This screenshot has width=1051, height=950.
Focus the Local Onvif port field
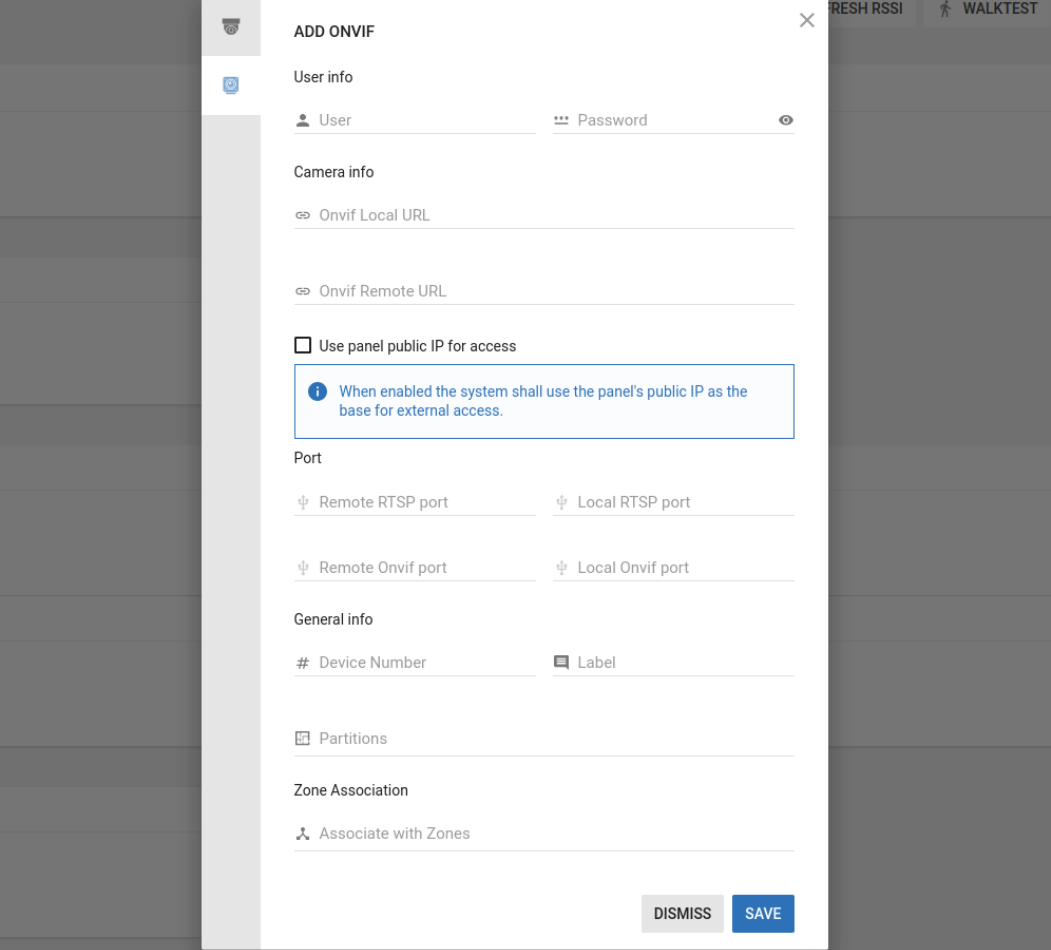(x=683, y=568)
